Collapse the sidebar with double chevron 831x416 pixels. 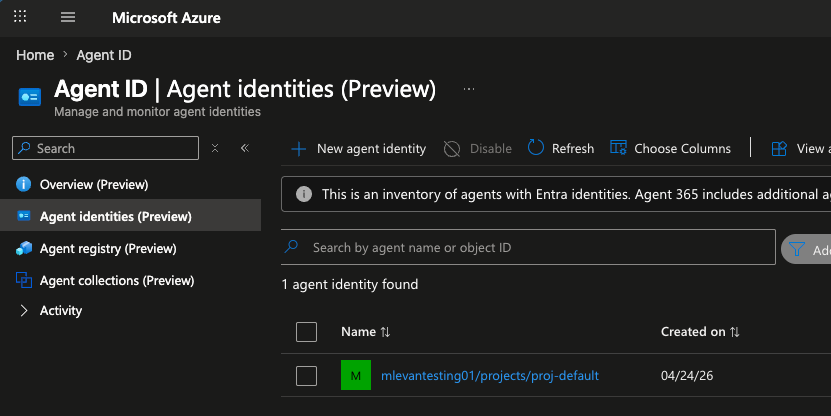click(x=245, y=148)
